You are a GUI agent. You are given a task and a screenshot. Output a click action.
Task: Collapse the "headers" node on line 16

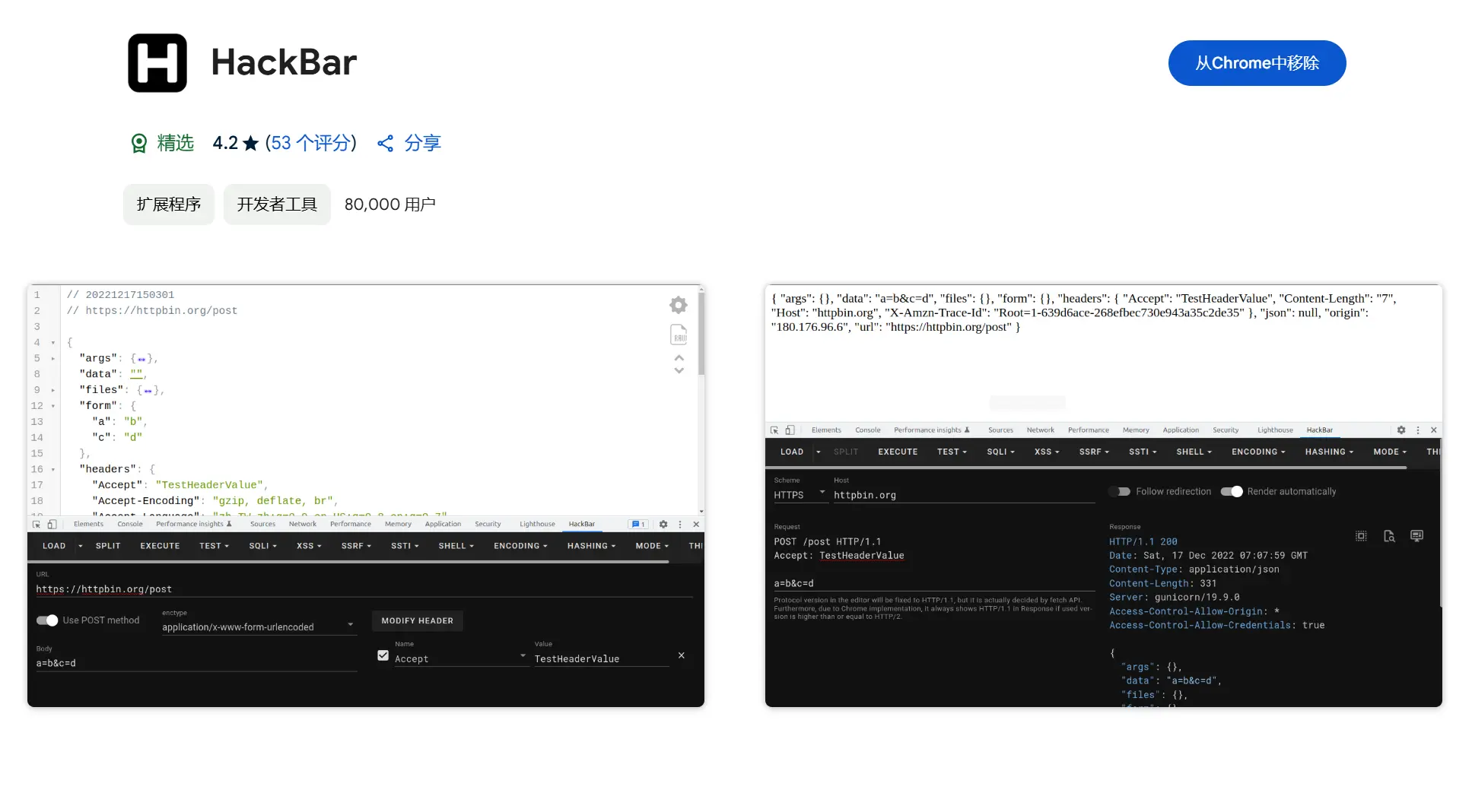tap(52, 470)
